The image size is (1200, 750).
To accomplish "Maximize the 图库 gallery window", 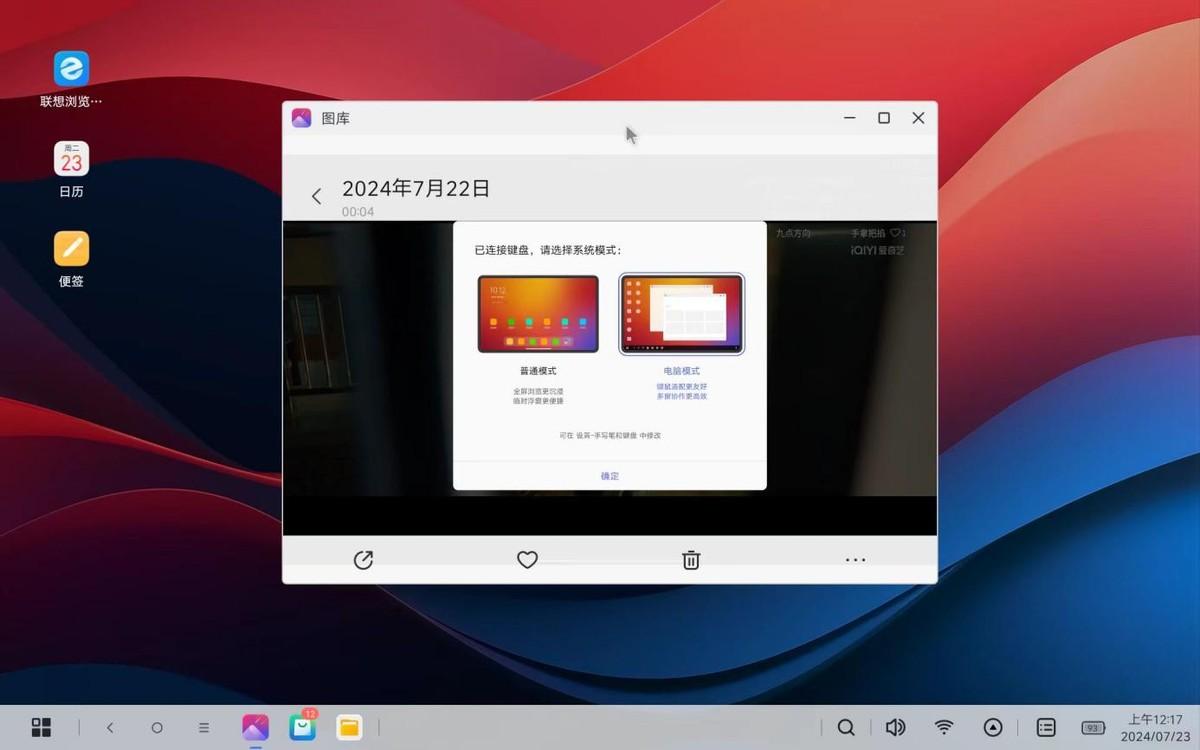I will click(884, 118).
